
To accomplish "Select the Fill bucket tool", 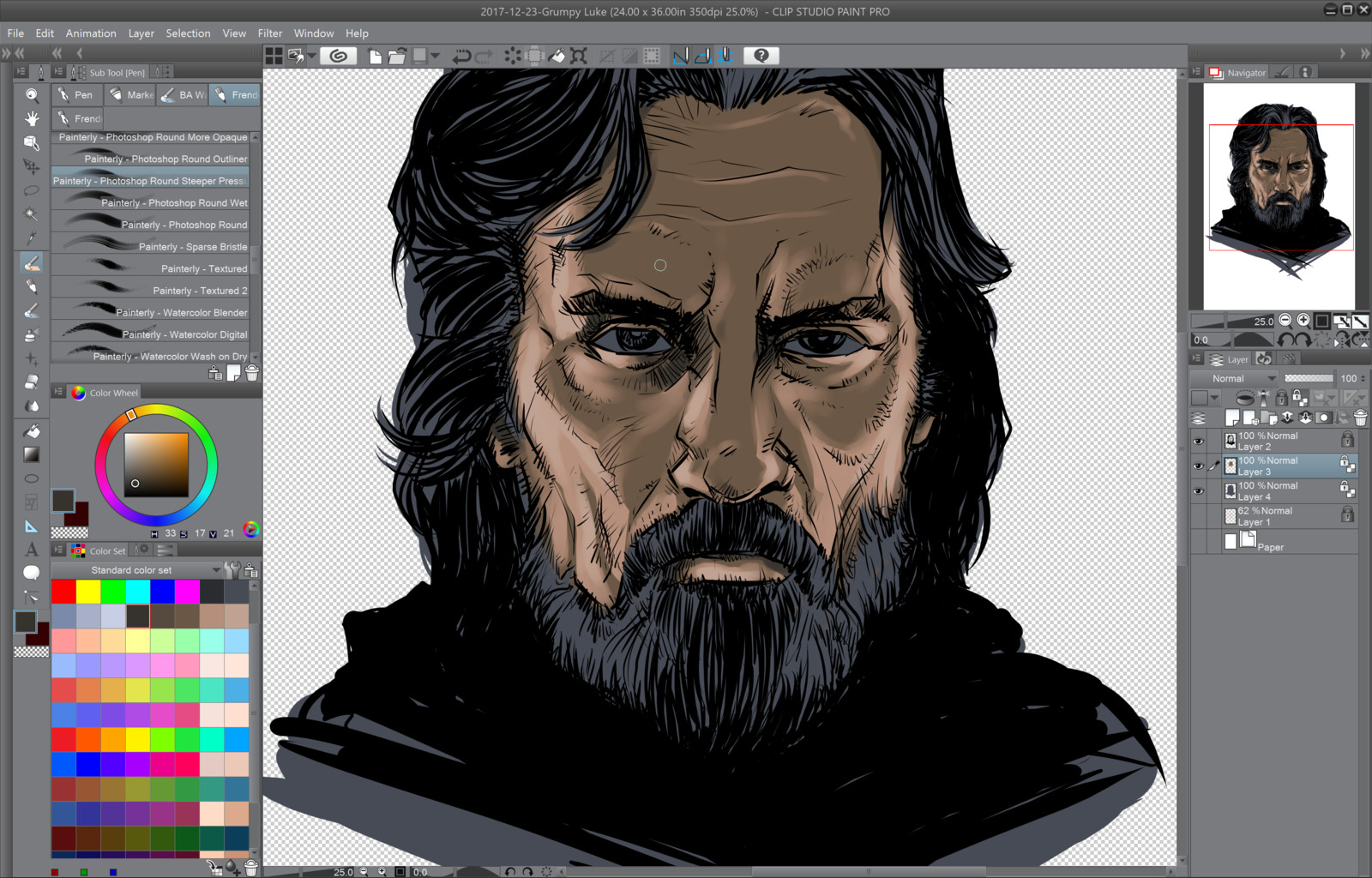I will pyautogui.click(x=32, y=430).
